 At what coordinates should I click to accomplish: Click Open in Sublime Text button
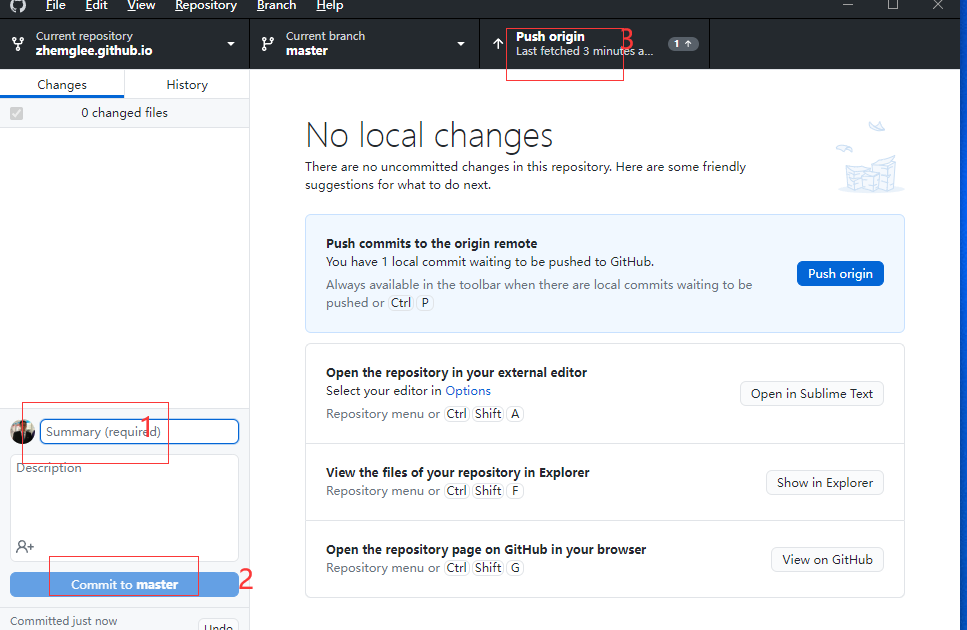[x=812, y=394]
